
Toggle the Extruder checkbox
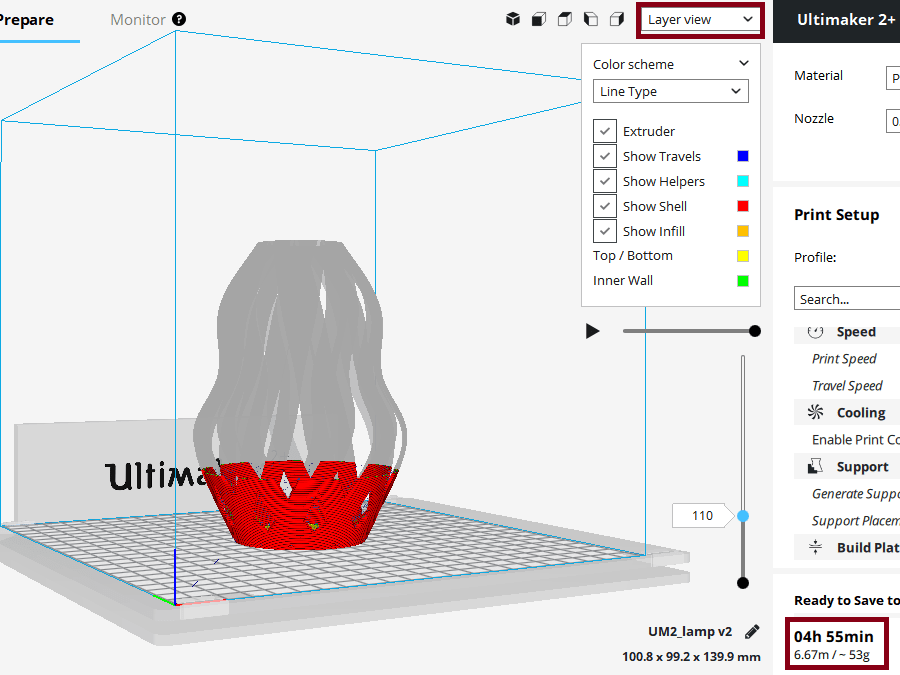coord(605,131)
